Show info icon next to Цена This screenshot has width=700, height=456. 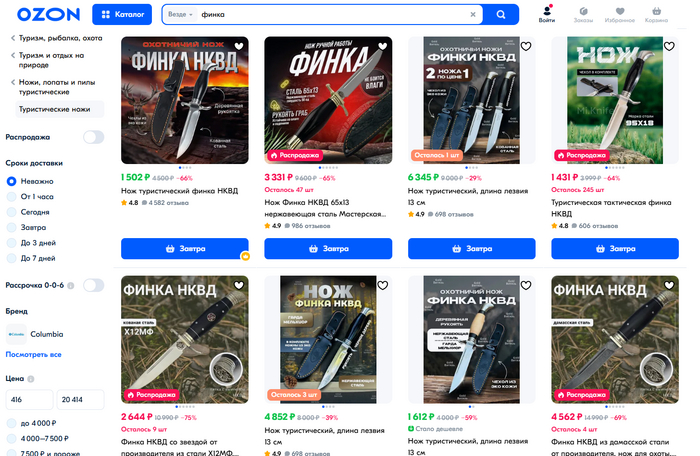pyautogui.click(x=30, y=379)
